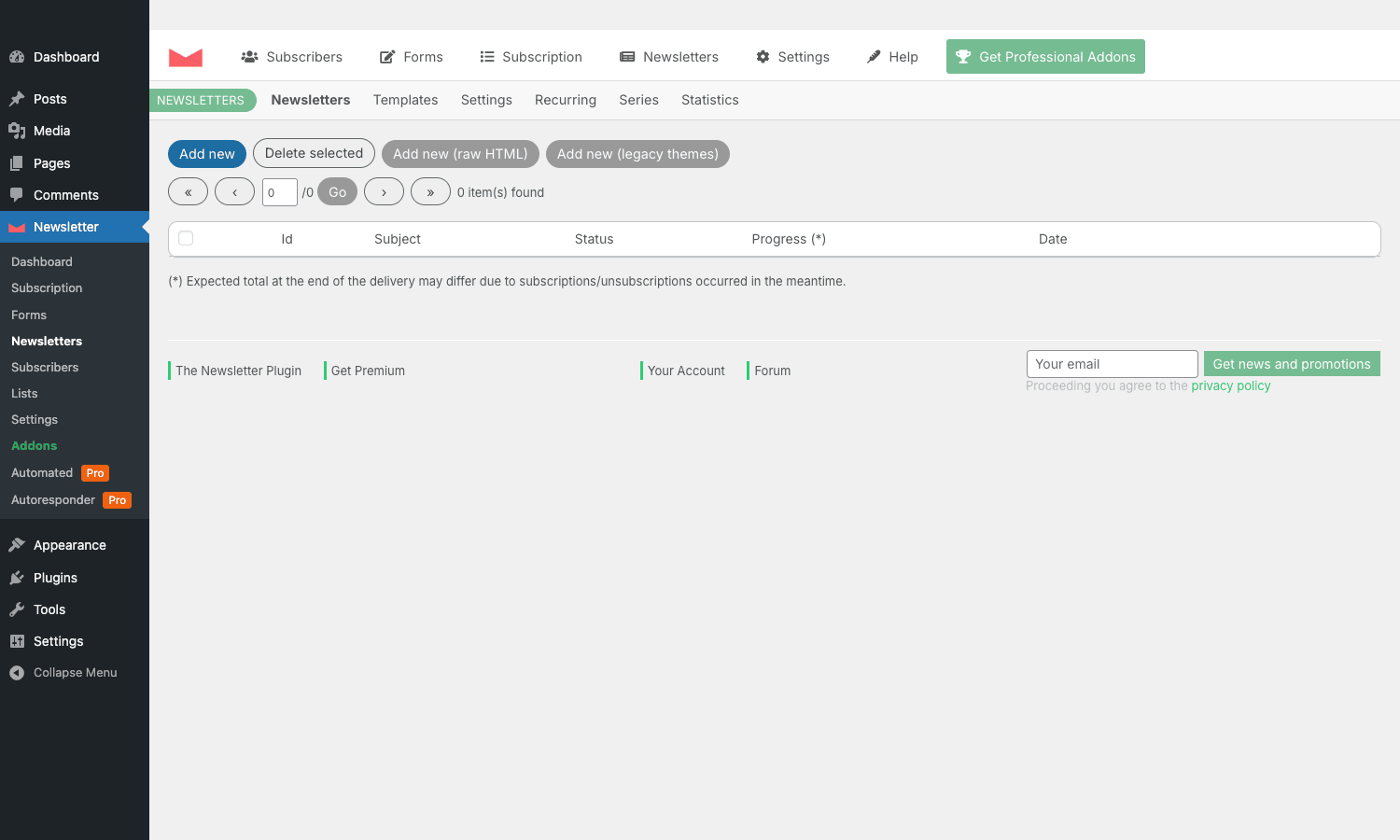Click the Comments bubble icon
Screen dimensions: 1400x840
click(x=17, y=195)
